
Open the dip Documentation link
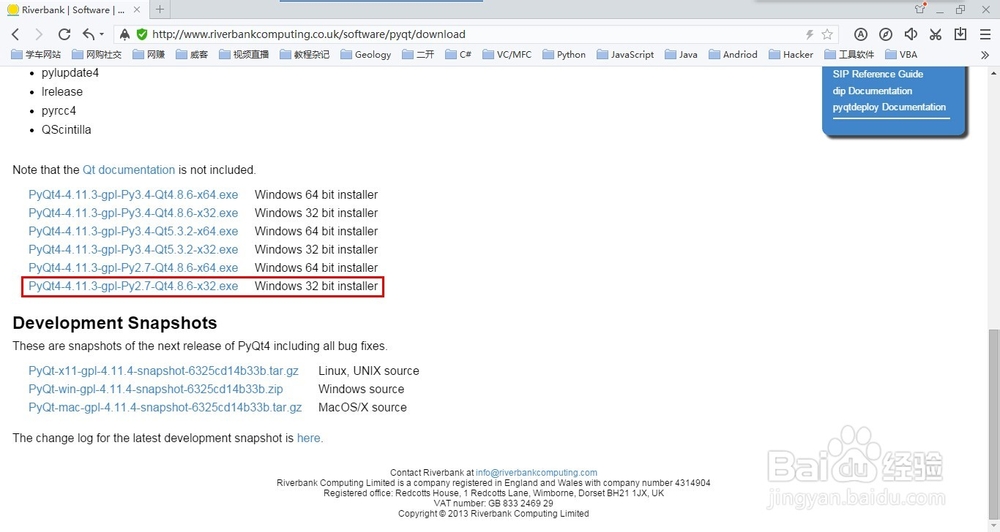coord(872,91)
